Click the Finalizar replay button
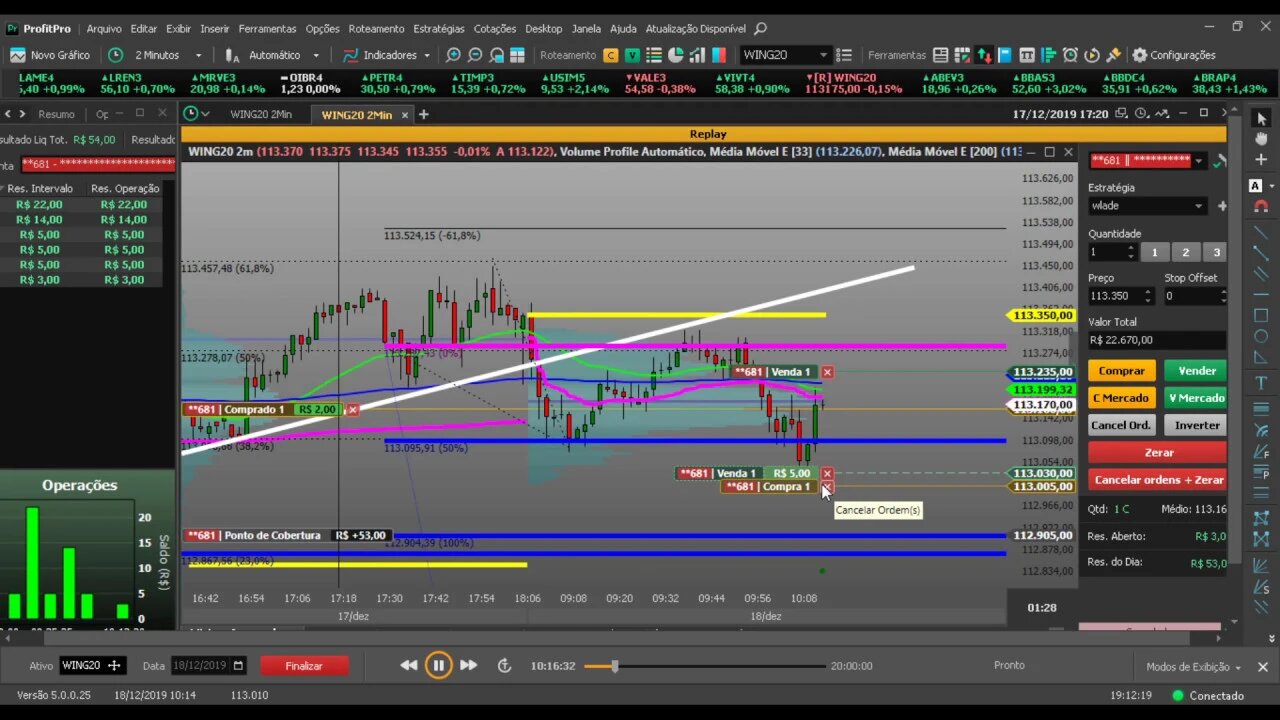Viewport: 1280px width, 720px height. point(304,666)
